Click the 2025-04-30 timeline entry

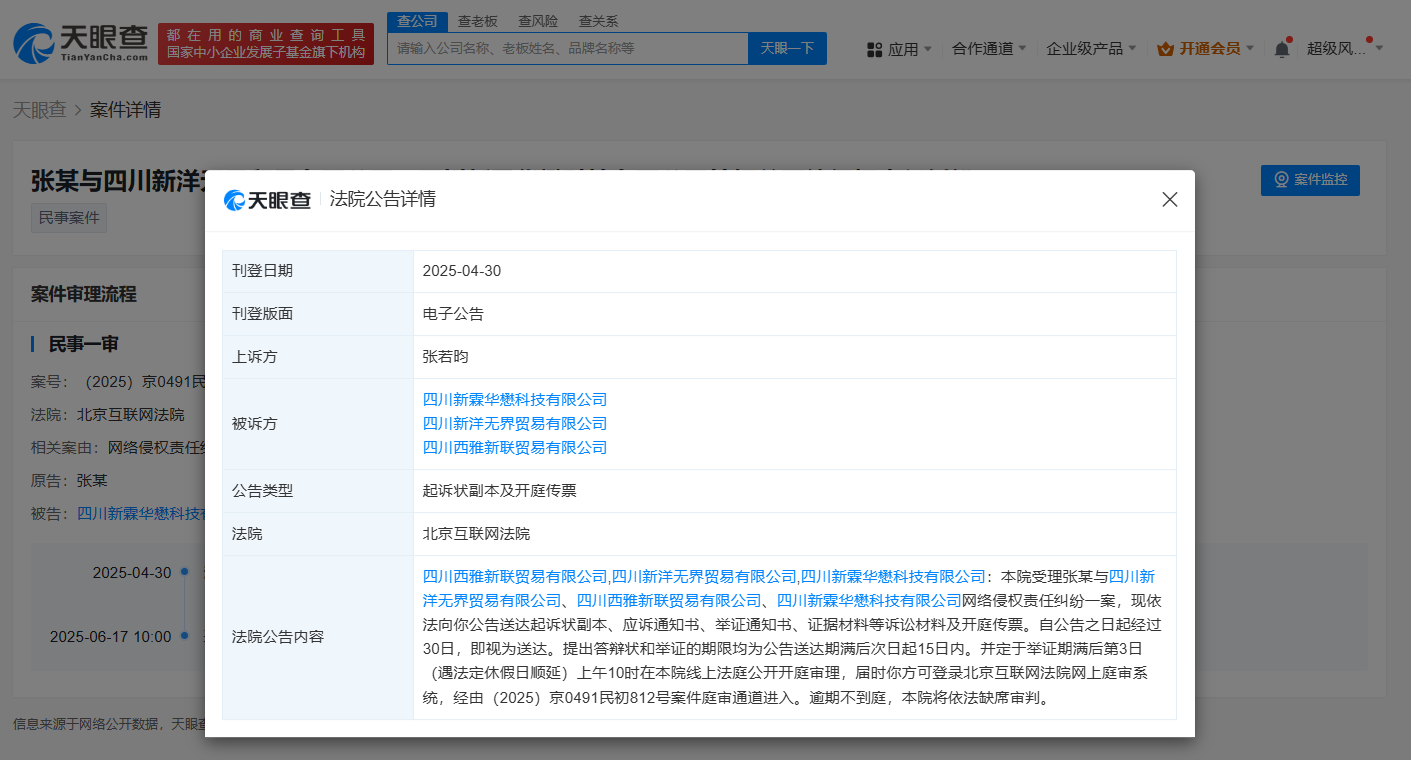tap(132, 573)
